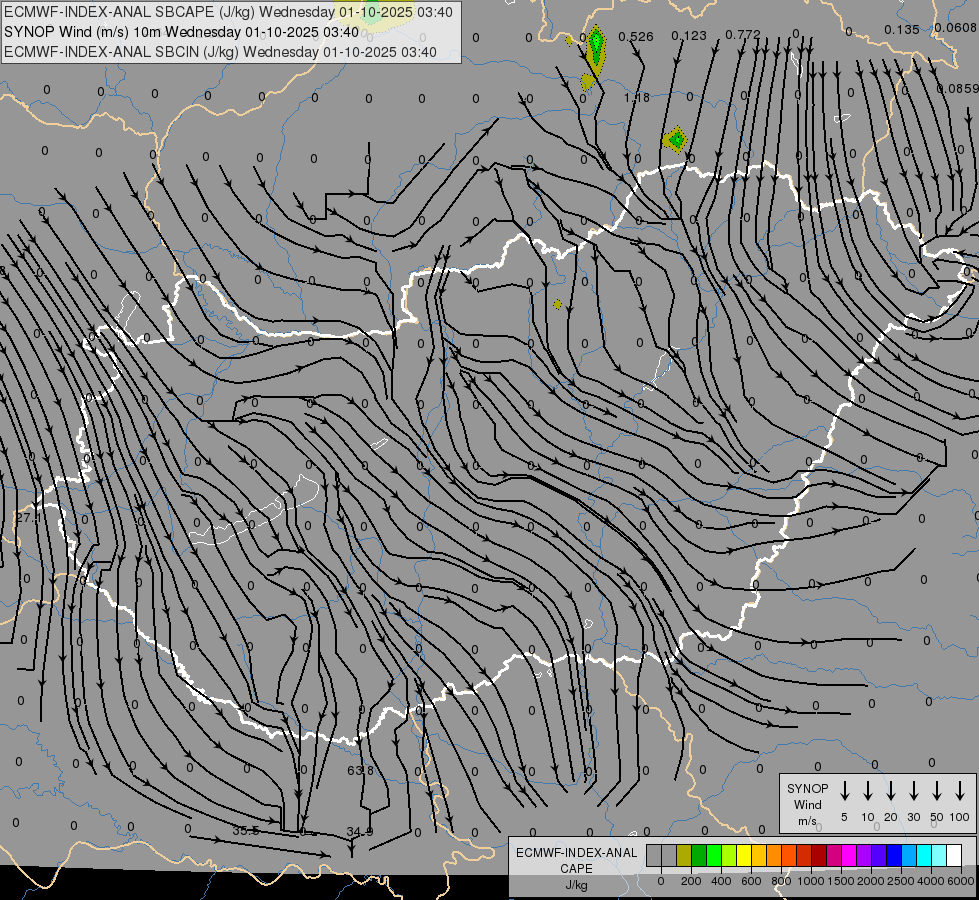This screenshot has width=979, height=900.
Task: Select the yellow-green swatch just after 400
Action: click(x=729, y=855)
